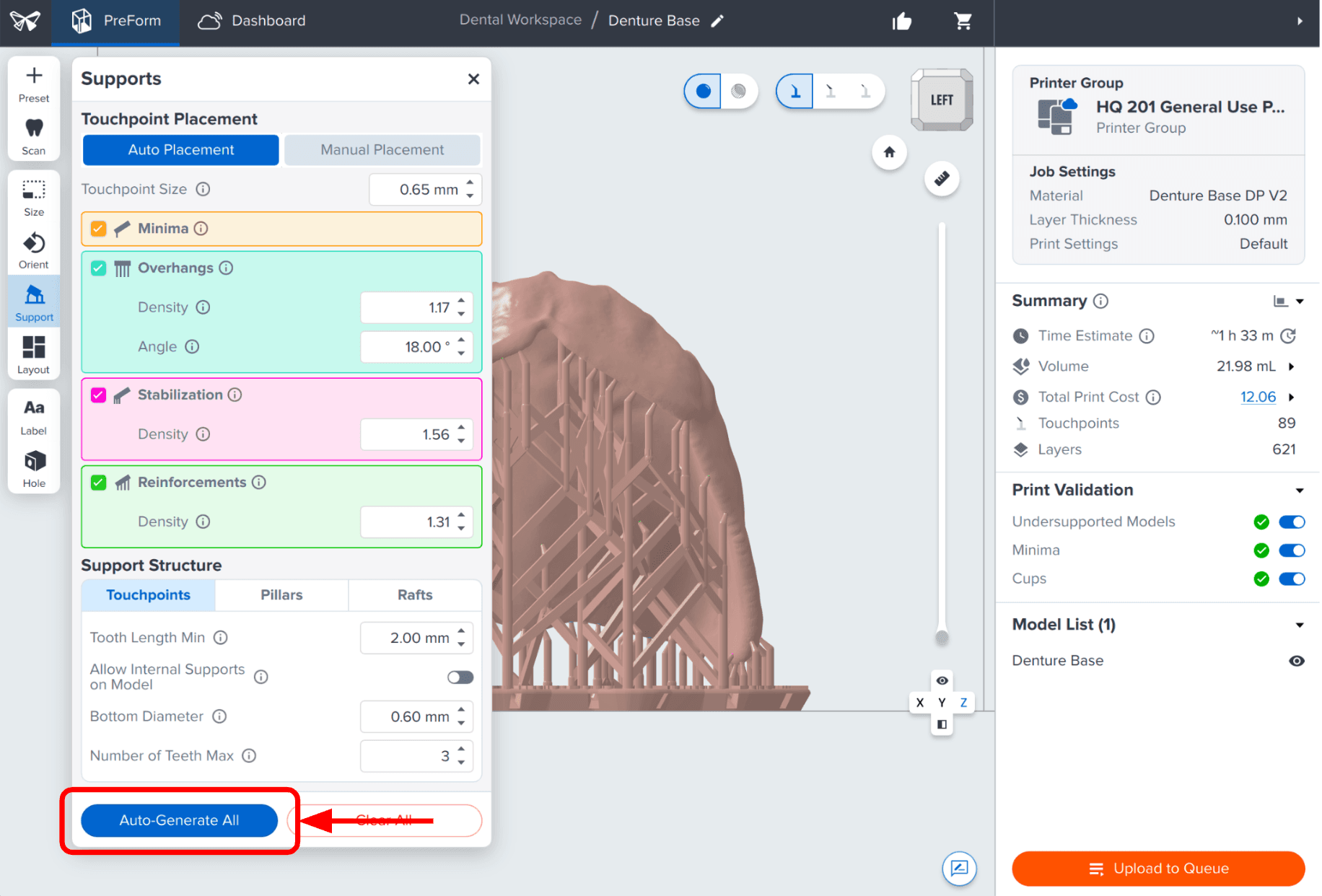
Task: Open the Scan tooth icon
Action: pyautogui.click(x=34, y=136)
